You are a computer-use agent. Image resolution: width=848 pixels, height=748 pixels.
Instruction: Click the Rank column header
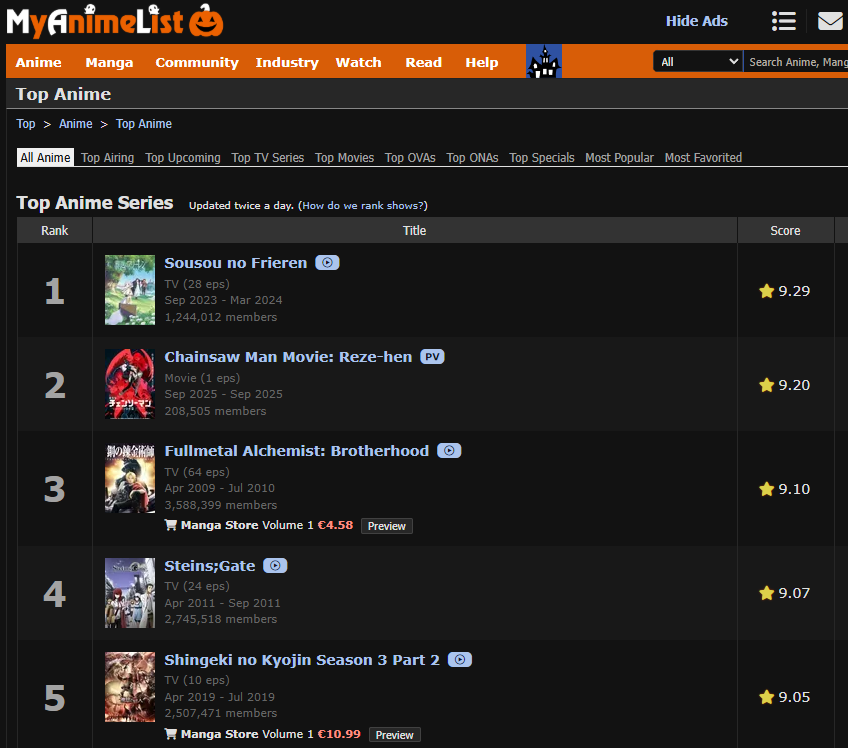pos(55,230)
